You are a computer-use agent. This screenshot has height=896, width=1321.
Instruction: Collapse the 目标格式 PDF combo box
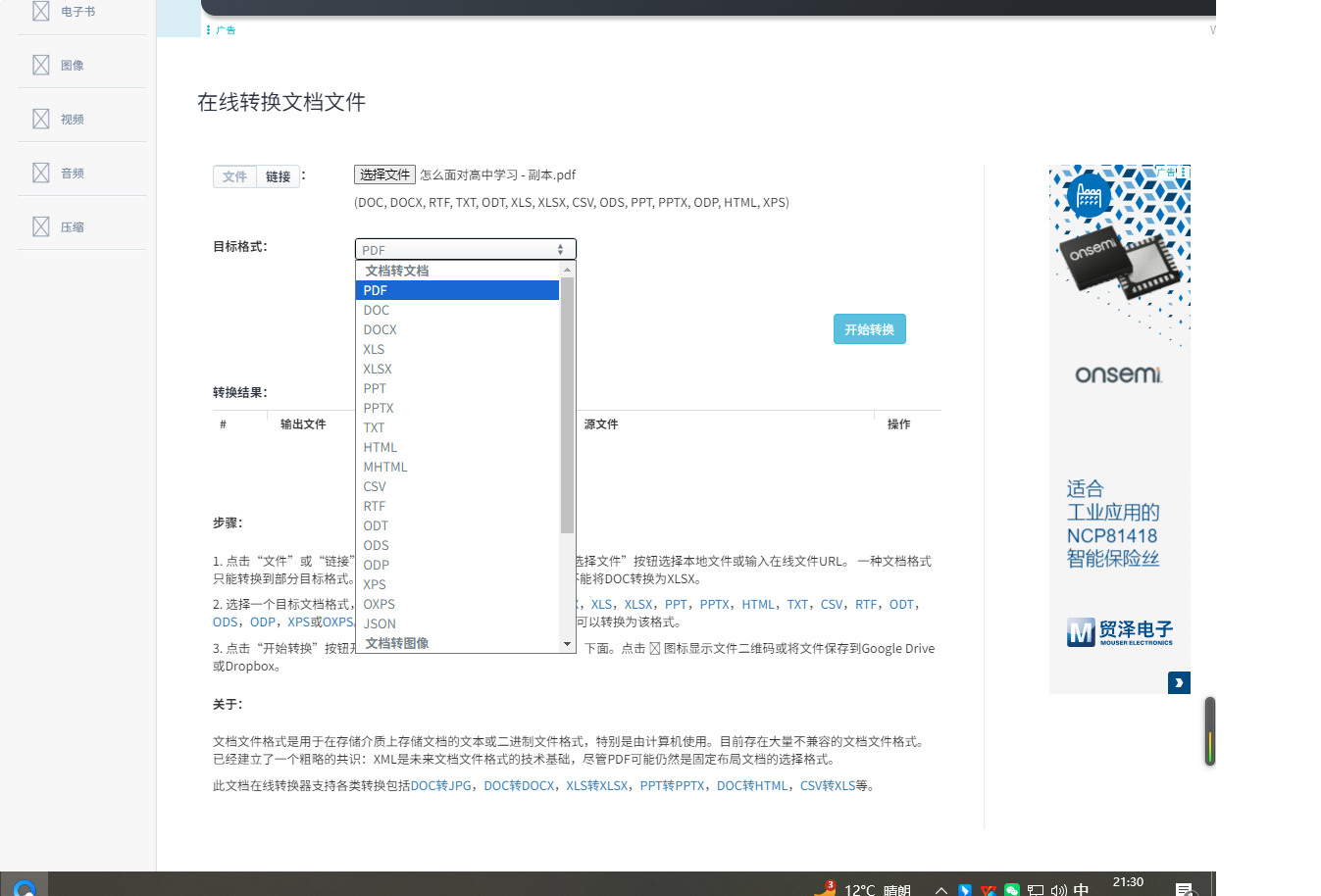[x=465, y=249]
